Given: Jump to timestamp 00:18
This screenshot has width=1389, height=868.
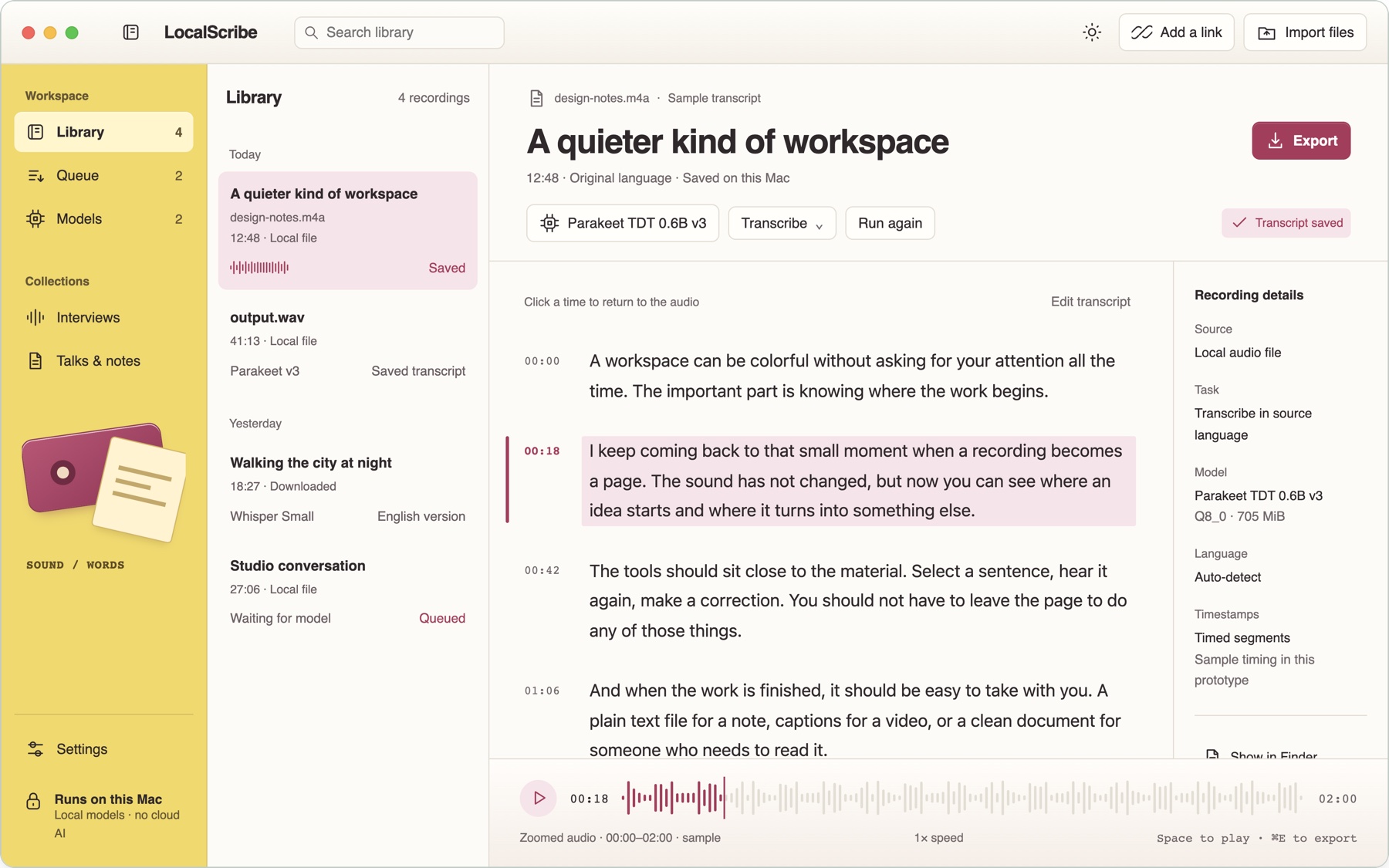Looking at the screenshot, I should click(542, 451).
